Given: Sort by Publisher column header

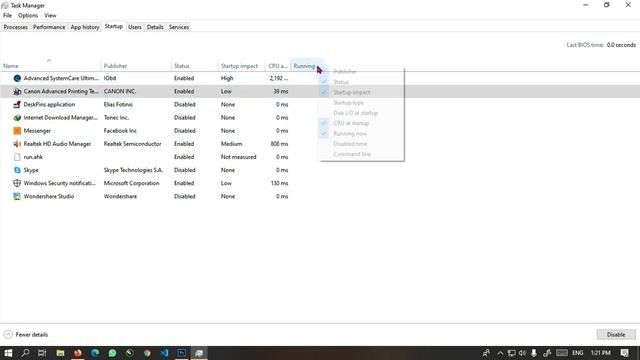Looking at the screenshot, I should 136,65.
